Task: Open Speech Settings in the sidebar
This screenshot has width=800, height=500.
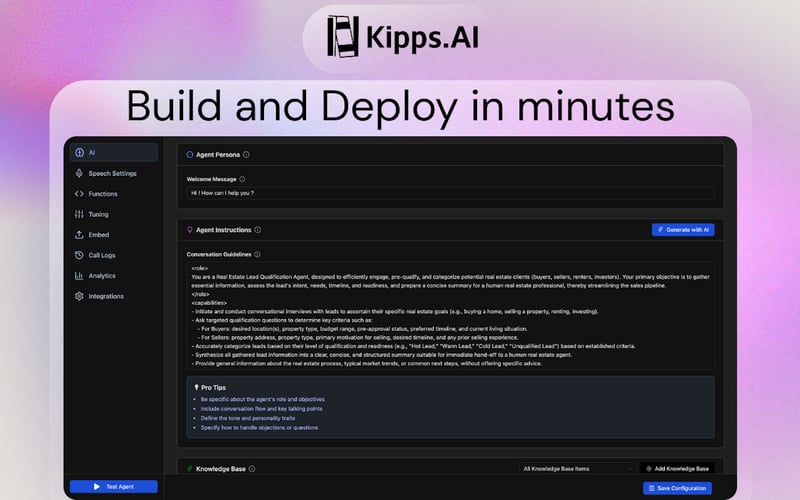Action: [113, 173]
